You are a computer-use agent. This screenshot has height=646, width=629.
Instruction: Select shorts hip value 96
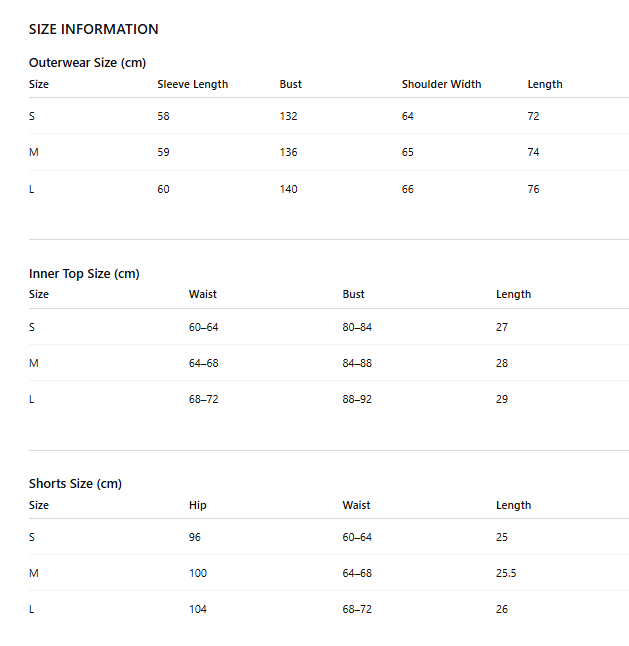(194, 537)
